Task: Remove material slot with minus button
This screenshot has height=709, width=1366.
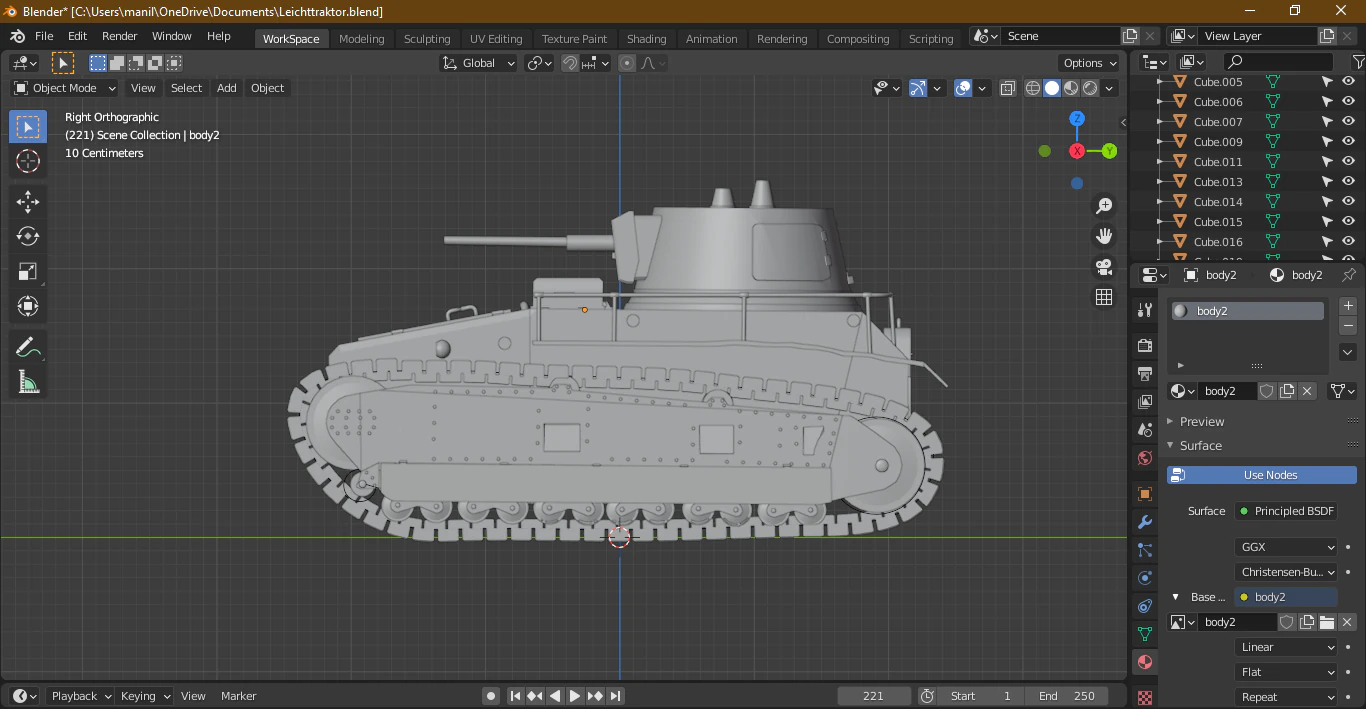Action: click(x=1348, y=326)
